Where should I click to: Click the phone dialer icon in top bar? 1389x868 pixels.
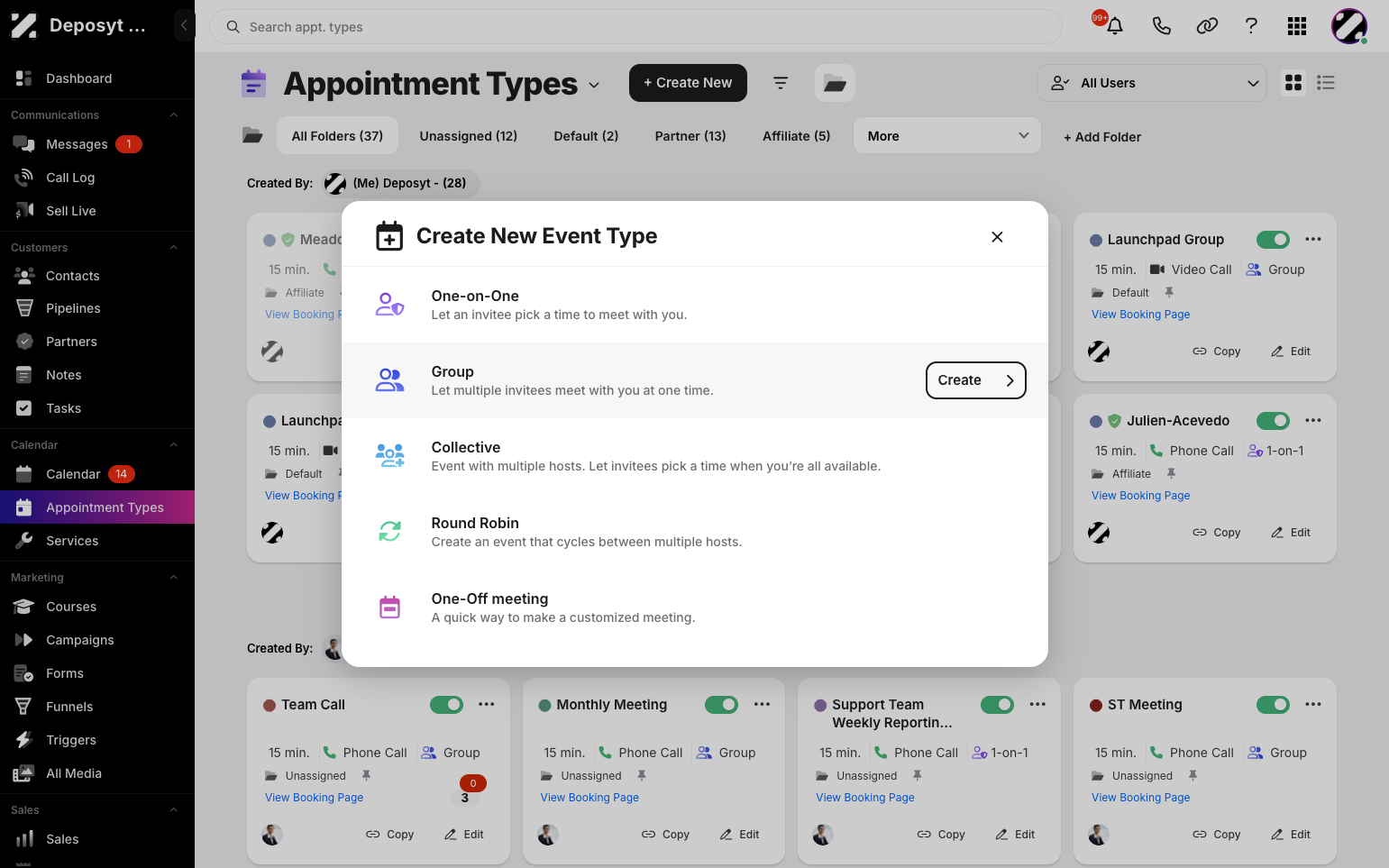click(x=1161, y=26)
